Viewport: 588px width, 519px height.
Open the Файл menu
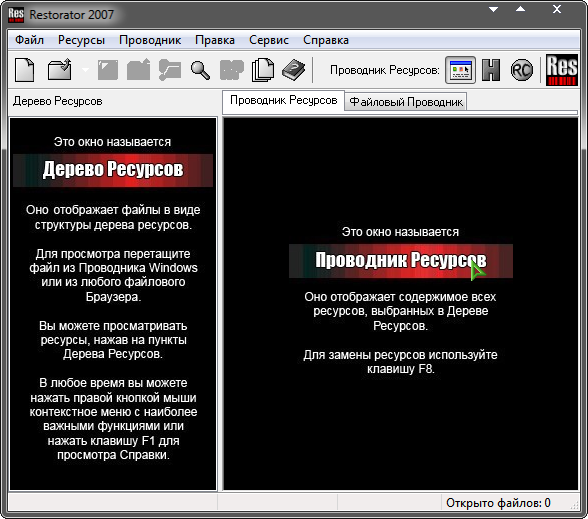point(29,40)
